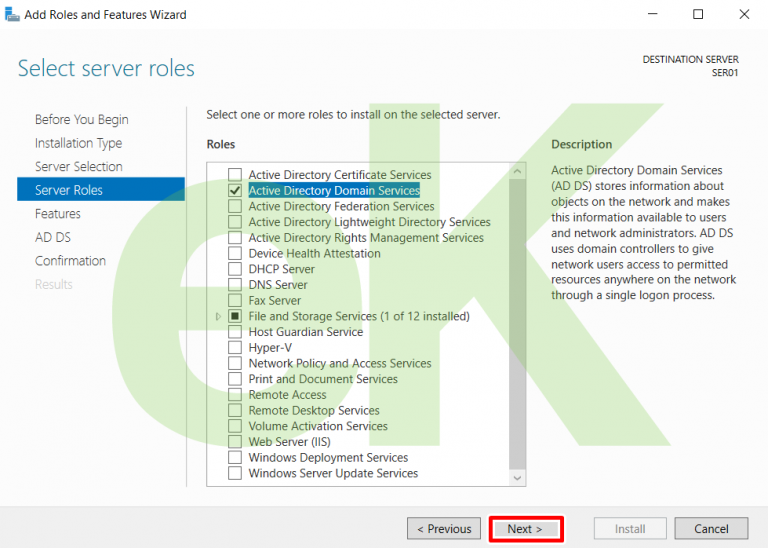Select the Web Server (IIS) label
The width and height of the screenshot is (768, 548).
[289, 442]
